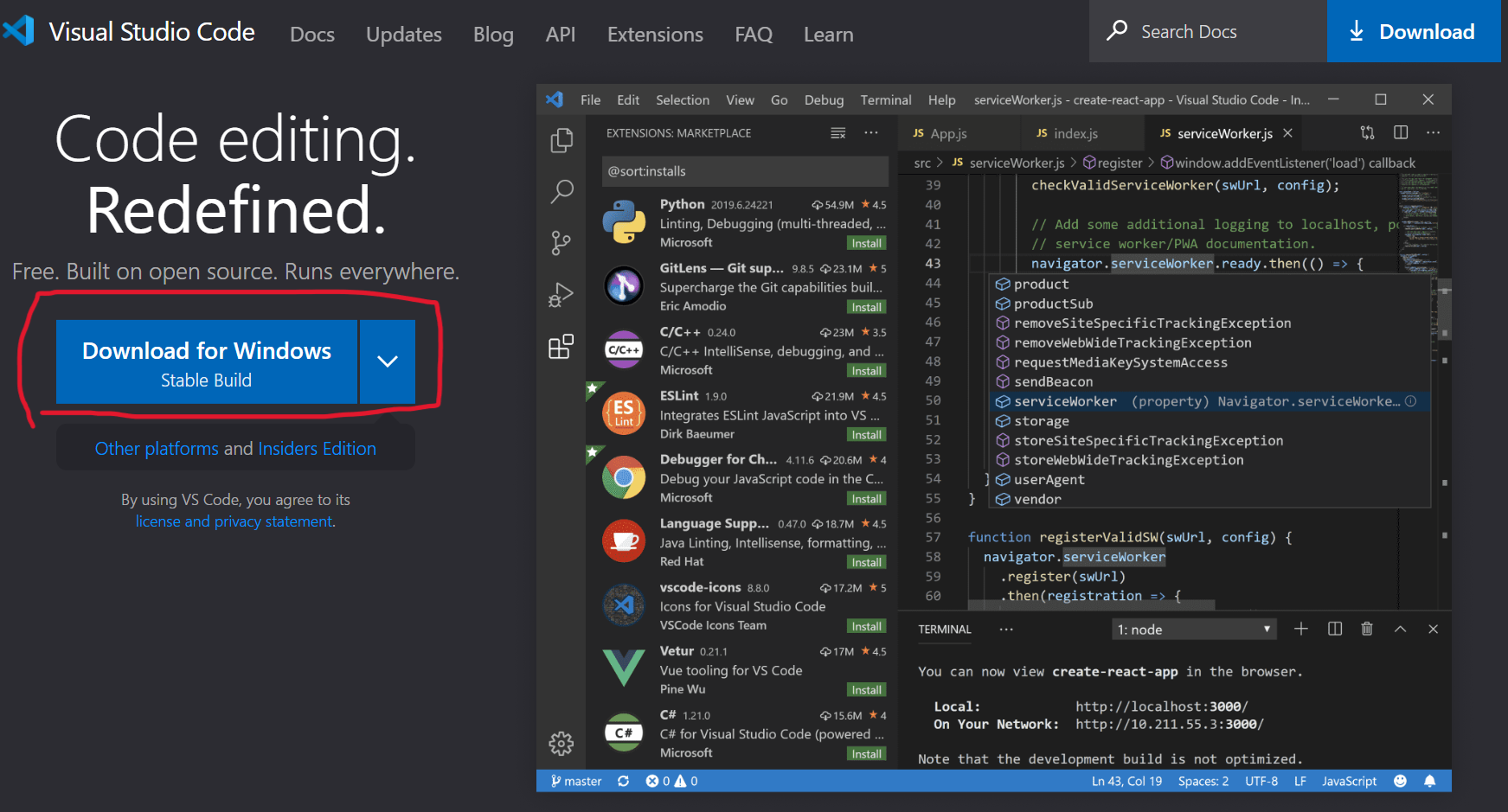Switch to the App.js editor tab
This screenshot has width=1508, height=812.
click(949, 133)
